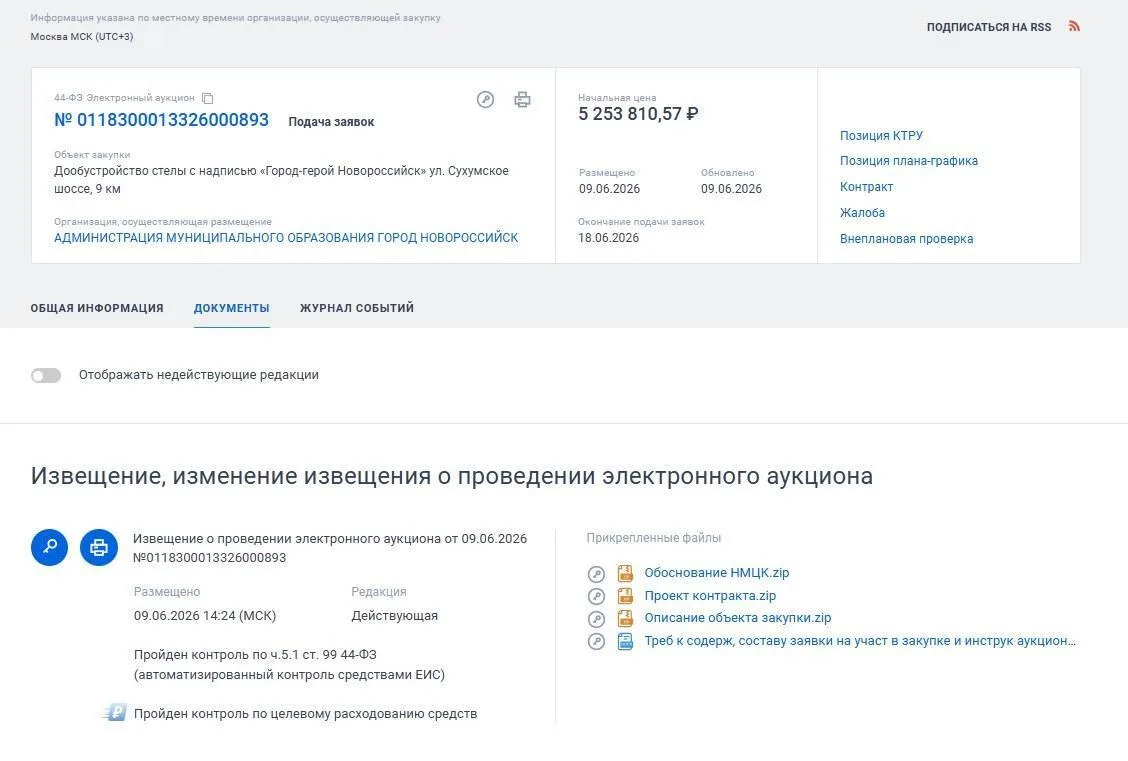The height and width of the screenshot is (761, 1128).
Task: Click the RSS feed icon
Action: [x=1074, y=27]
